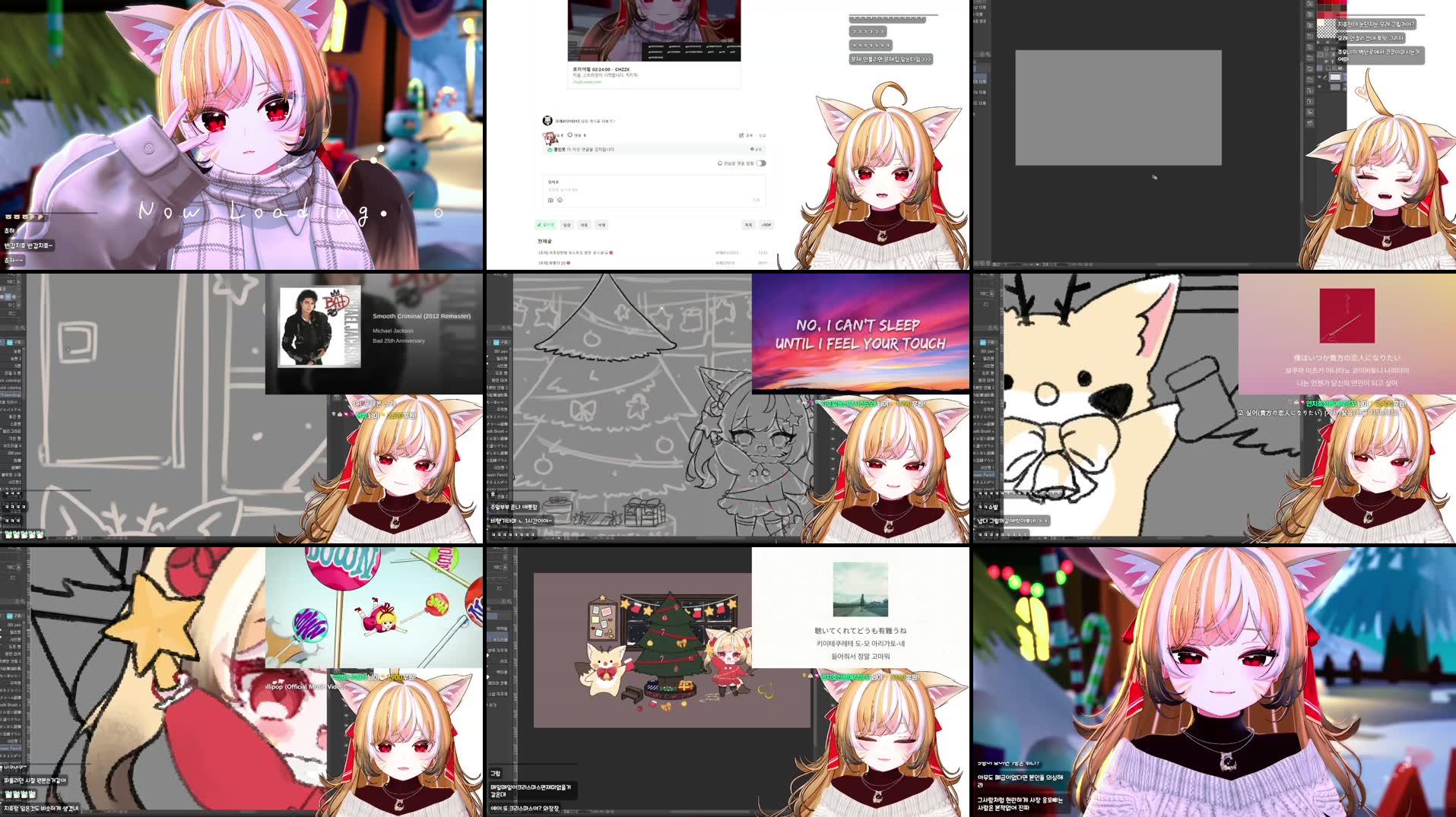
Task: Click the comment bubble icon on the post
Action: [x=569, y=135]
